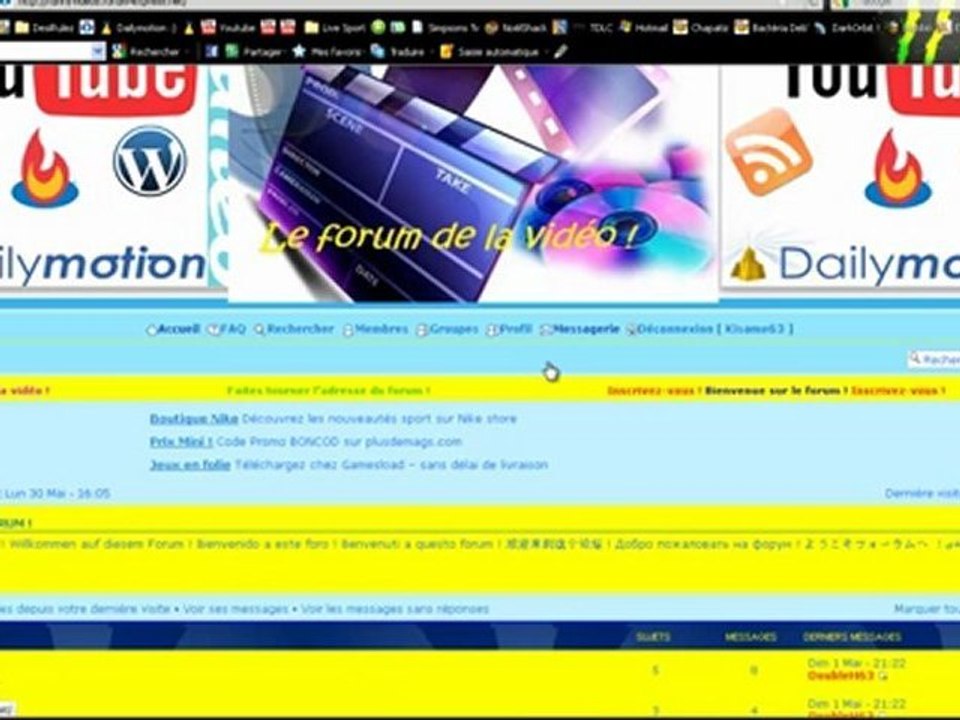The height and width of the screenshot is (720, 960).
Task: Click the YouTube logo in the left banner
Action: click(x=98, y=90)
